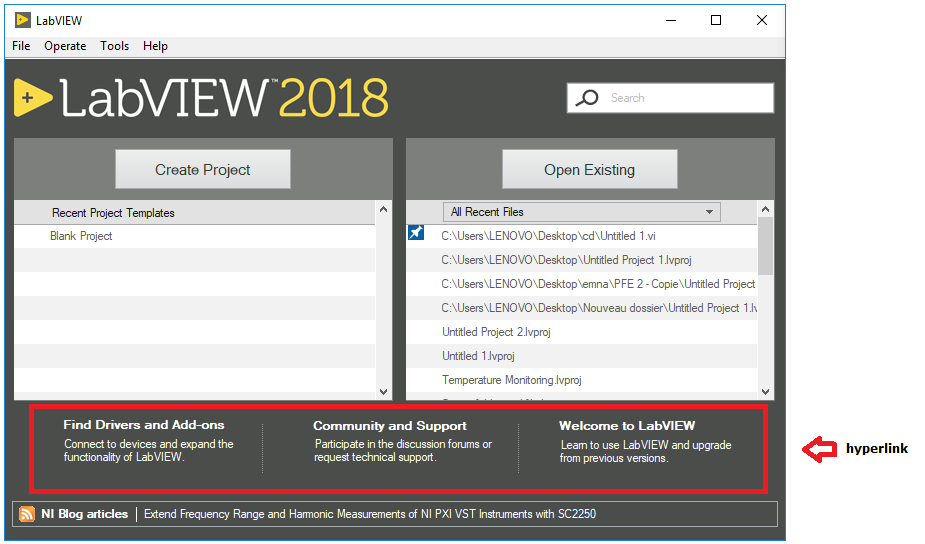Open Untitled Project 2.lvproj

point(496,332)
